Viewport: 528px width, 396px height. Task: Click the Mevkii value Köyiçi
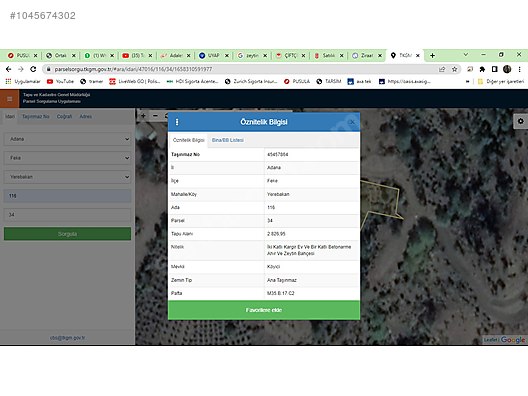coord(273,267)
